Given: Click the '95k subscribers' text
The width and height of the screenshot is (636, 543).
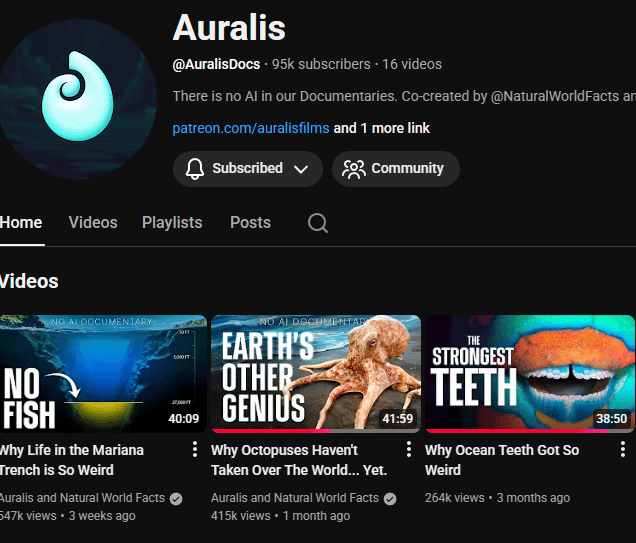Looking at the screenshot, I should pyautogui.click(x=321, y=64).
